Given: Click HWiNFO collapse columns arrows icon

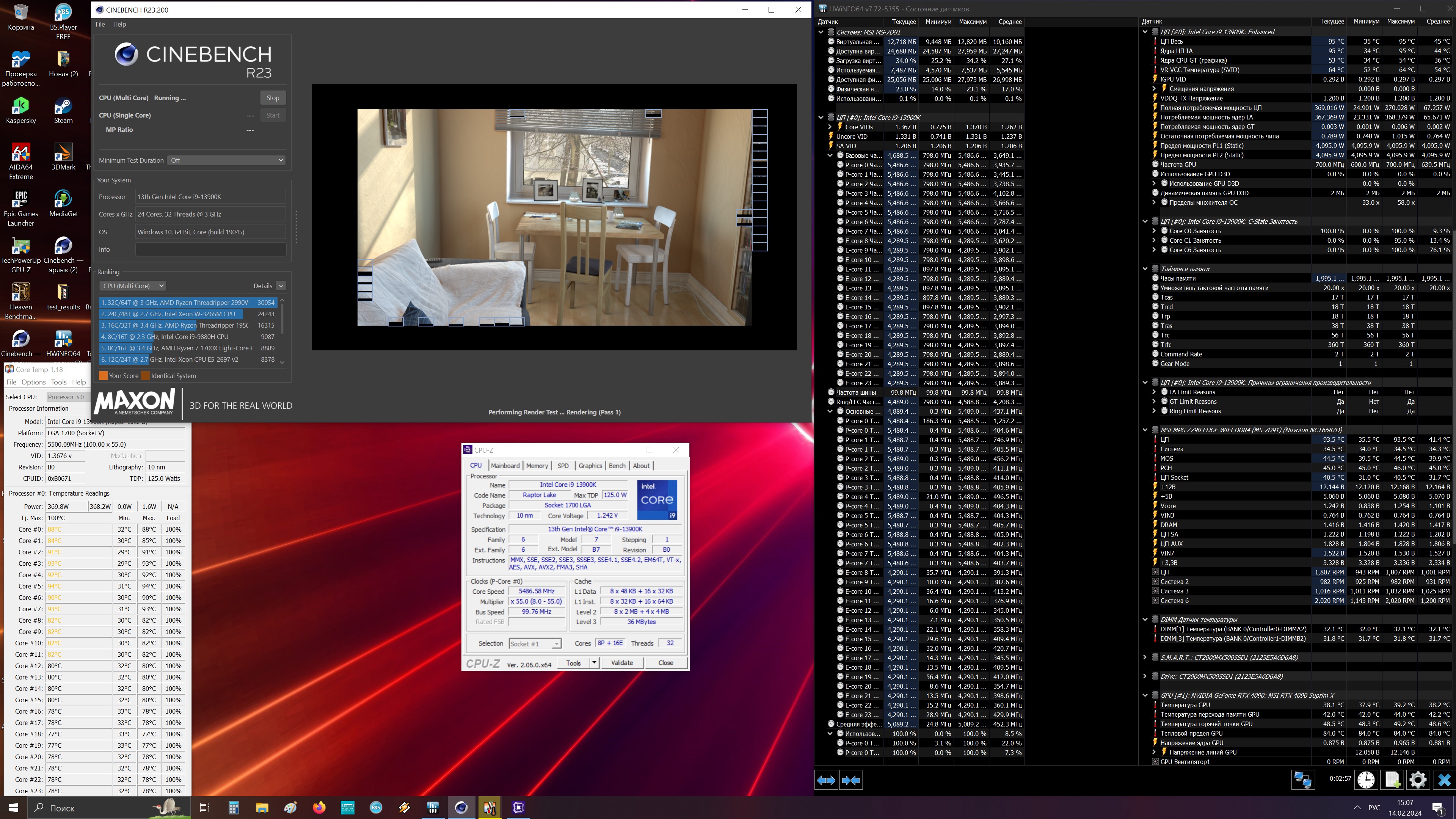Looking at the screenshot, I should click(x=850, y=781).
